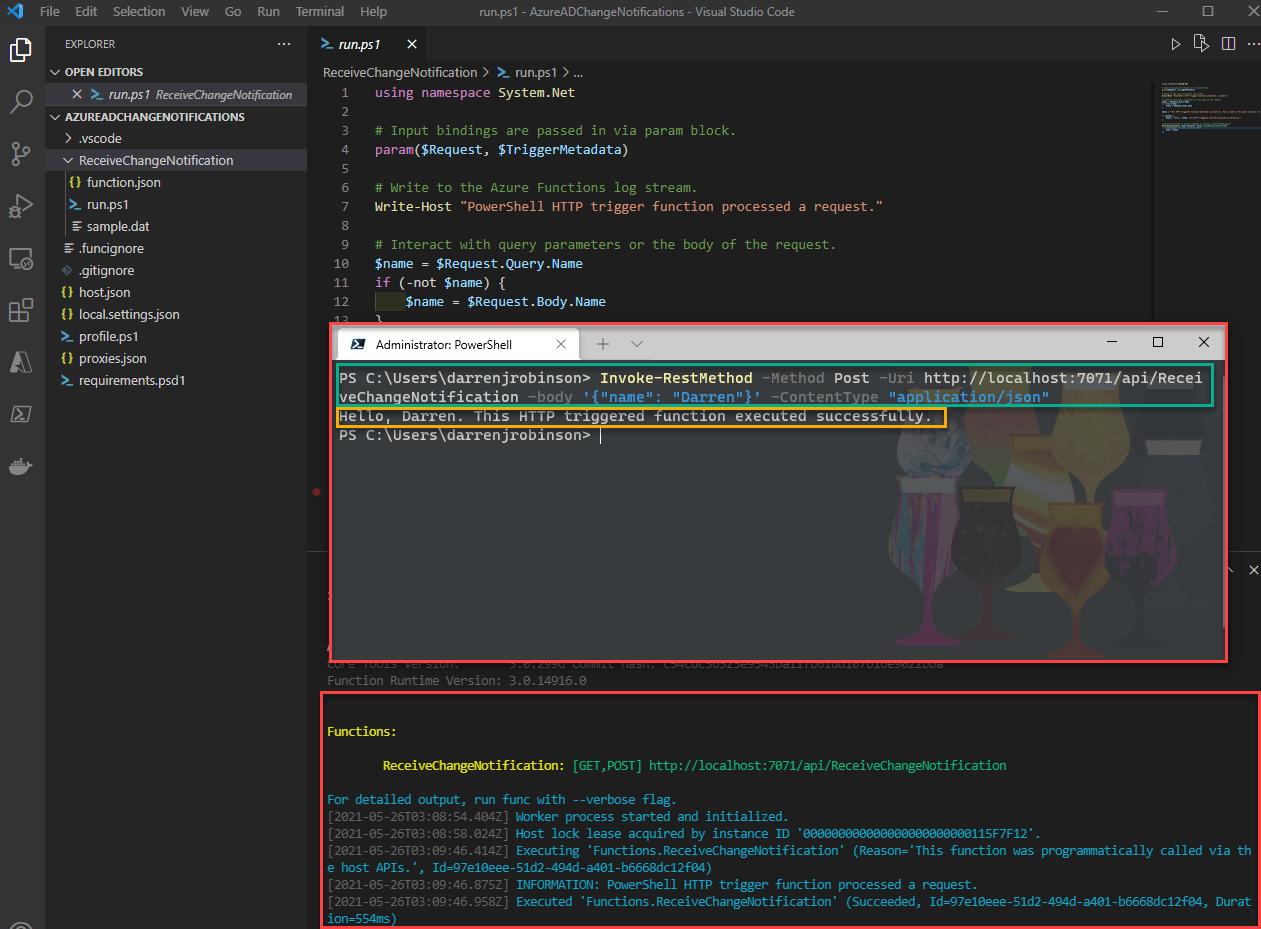
Task: Click the VS Code logo icon
Action: (x=15, y=11)
